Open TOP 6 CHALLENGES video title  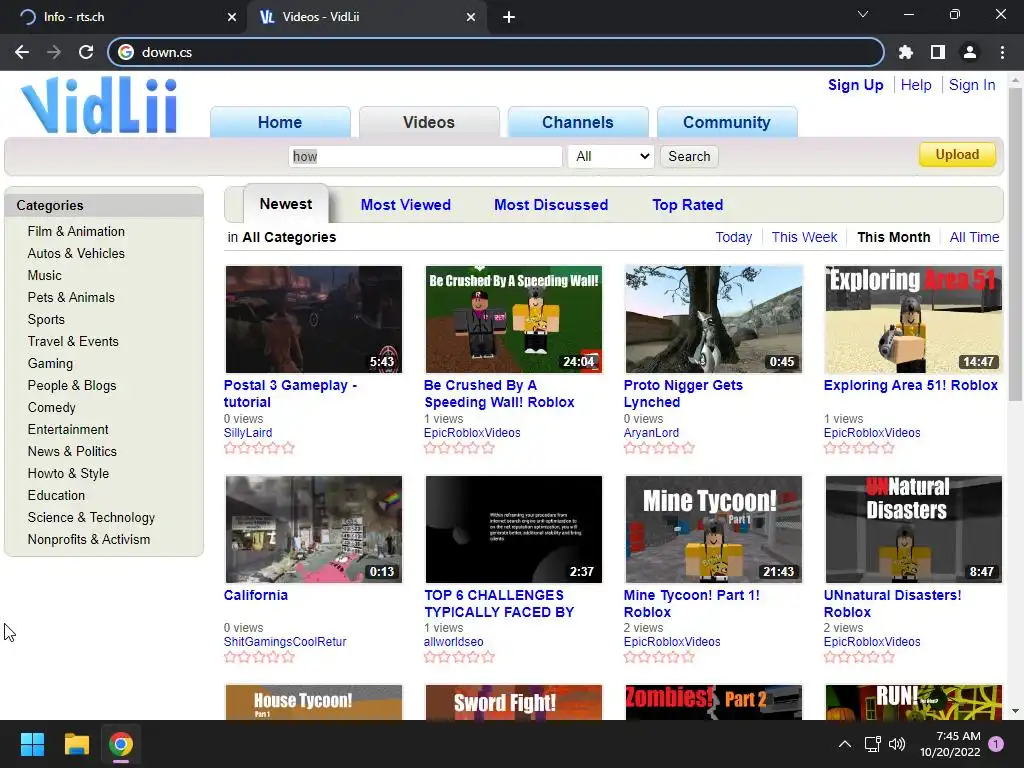coord(499,603)
